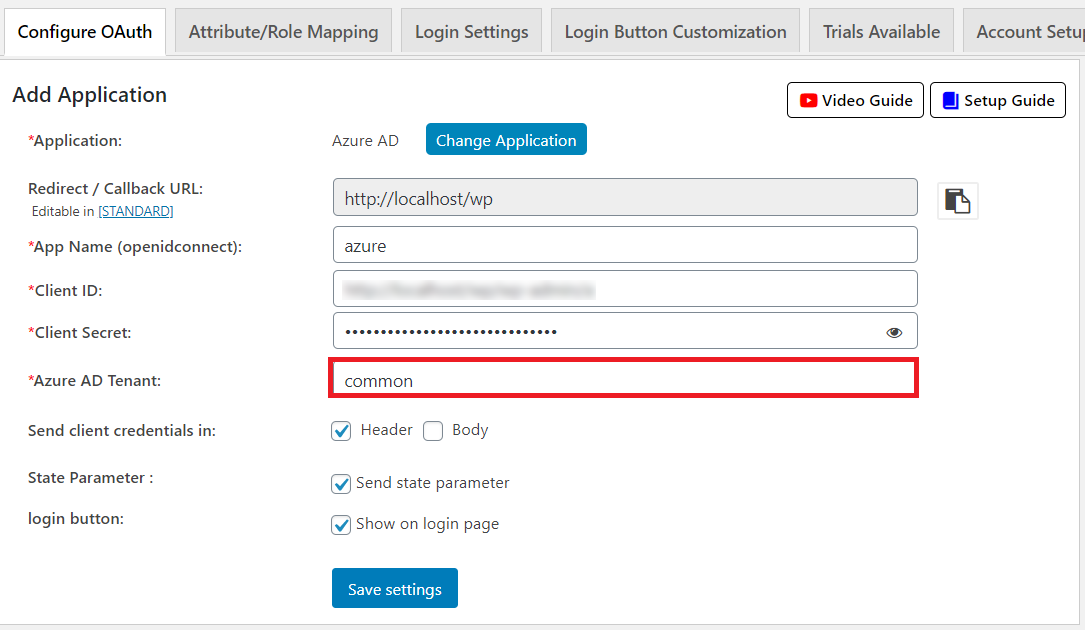Uncheck the Header credentials checkbox
The width and height of the screenshot is (1085, 630).
point(342,431)
